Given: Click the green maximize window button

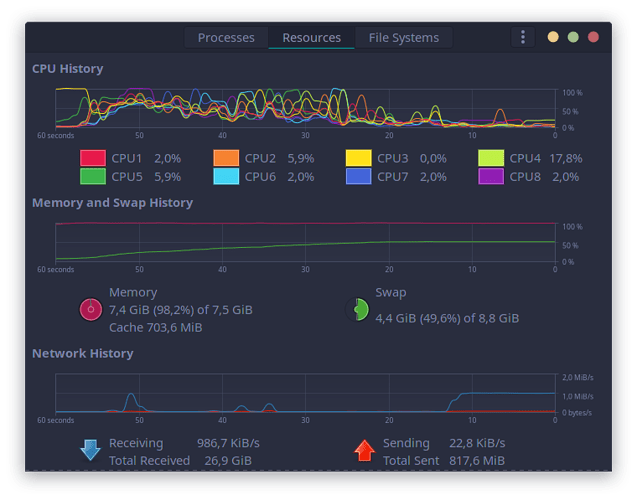Looking at the screenshot, I should [573, 37].
